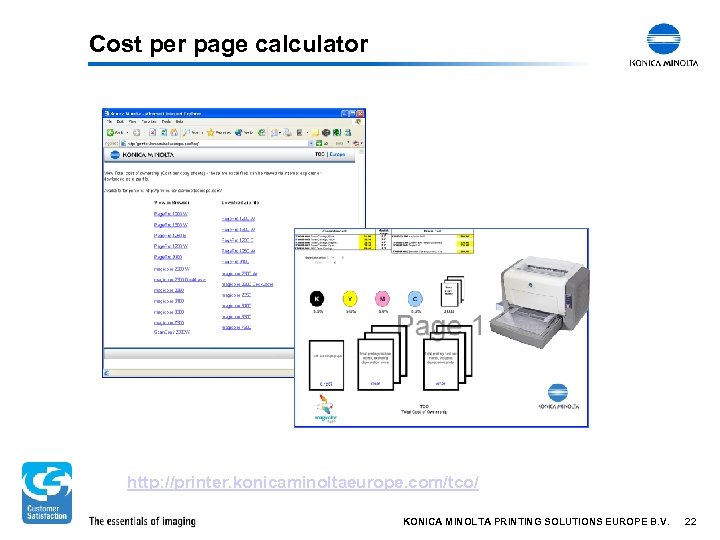Click the page icon in the address bar
Image resolution: width=720 pixels, height=540 pixels.
[123, 143]
